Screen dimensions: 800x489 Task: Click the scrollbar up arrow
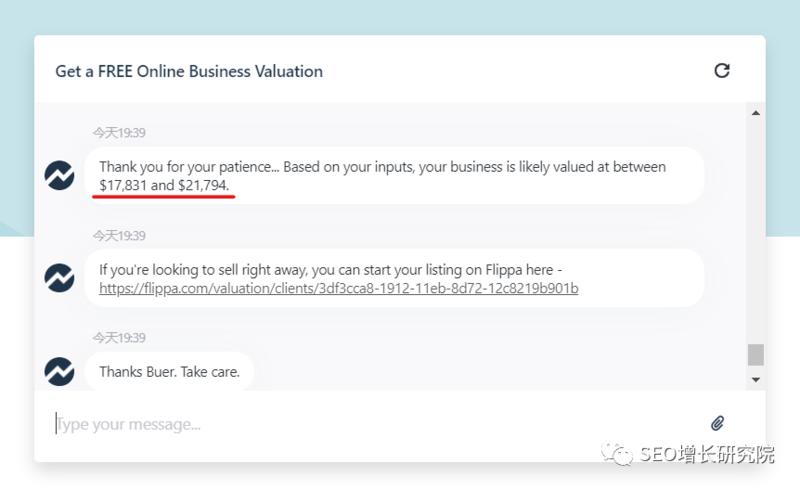756,113
